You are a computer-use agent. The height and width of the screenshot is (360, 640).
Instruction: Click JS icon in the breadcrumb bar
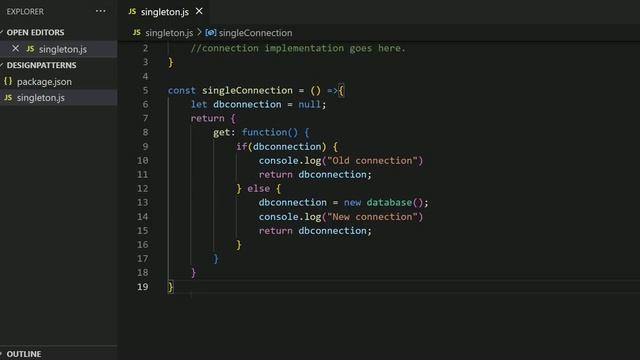click(137, 32)
